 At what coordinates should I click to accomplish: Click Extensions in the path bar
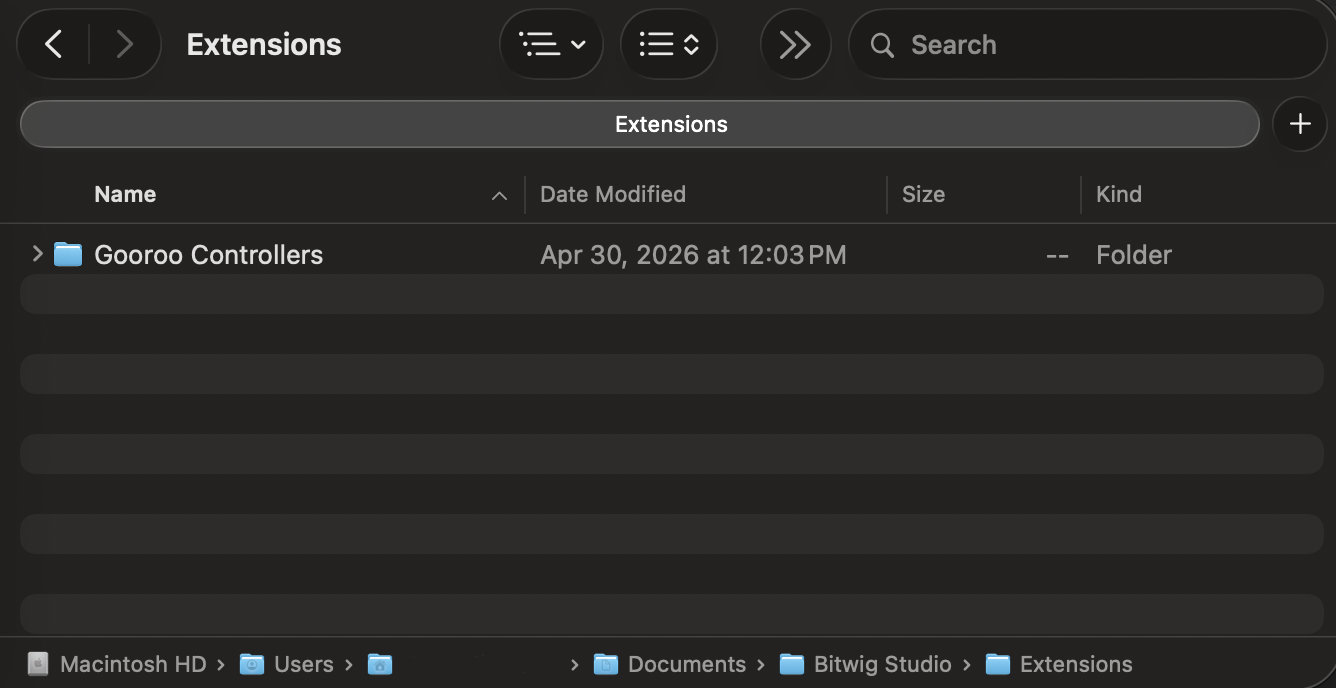(1059, 664)
